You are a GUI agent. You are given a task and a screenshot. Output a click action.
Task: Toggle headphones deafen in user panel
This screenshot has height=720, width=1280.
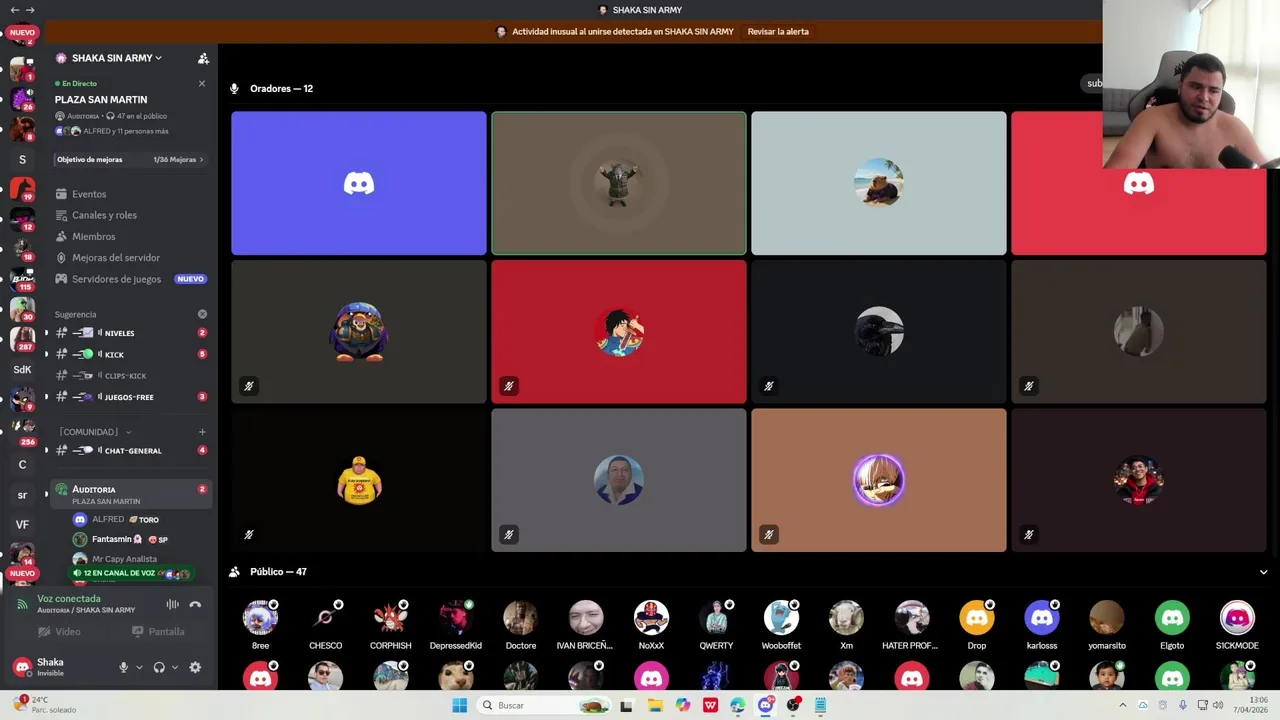(159, 667)
